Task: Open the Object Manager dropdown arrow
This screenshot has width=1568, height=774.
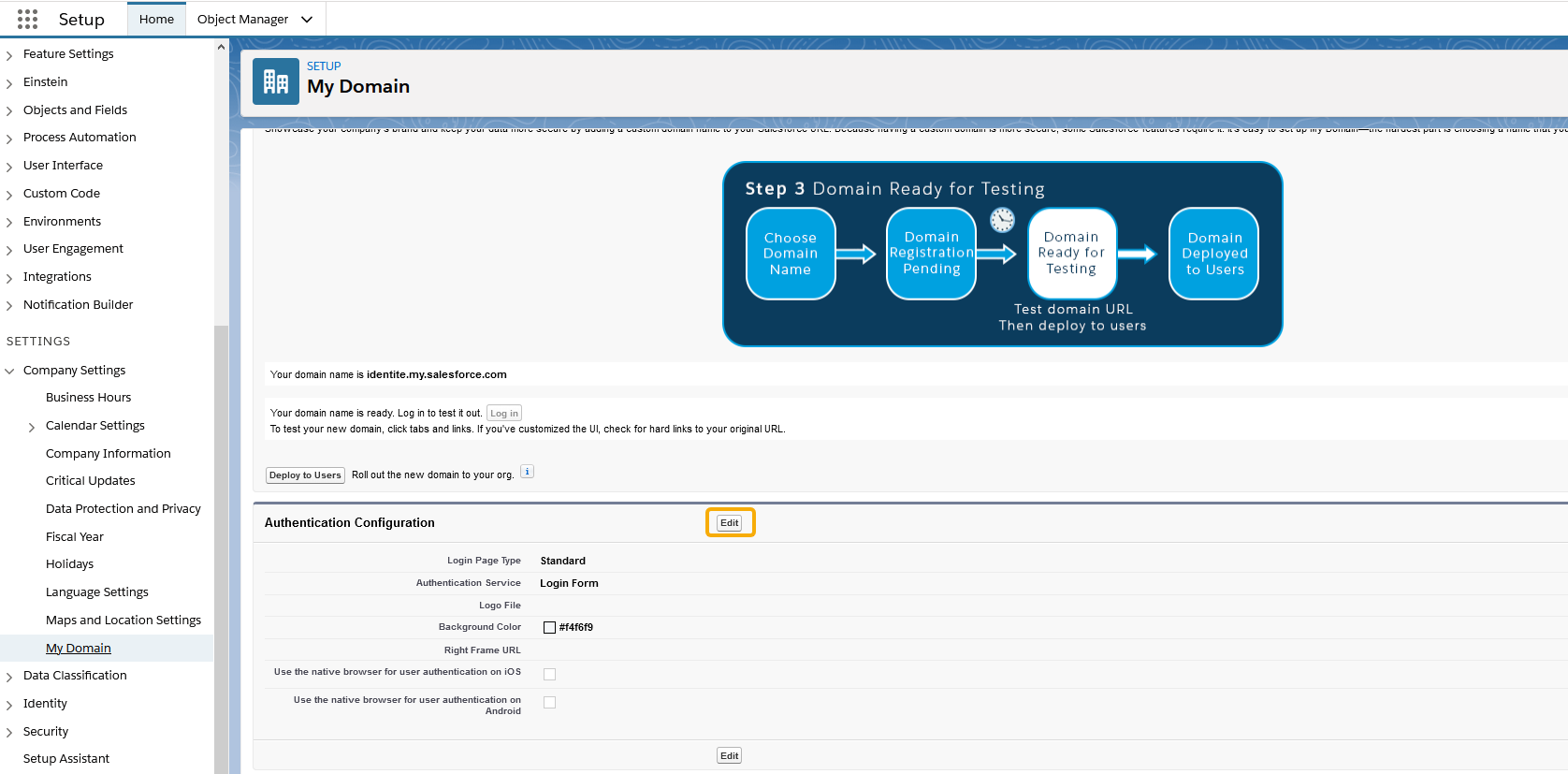Action: (307, 20)
